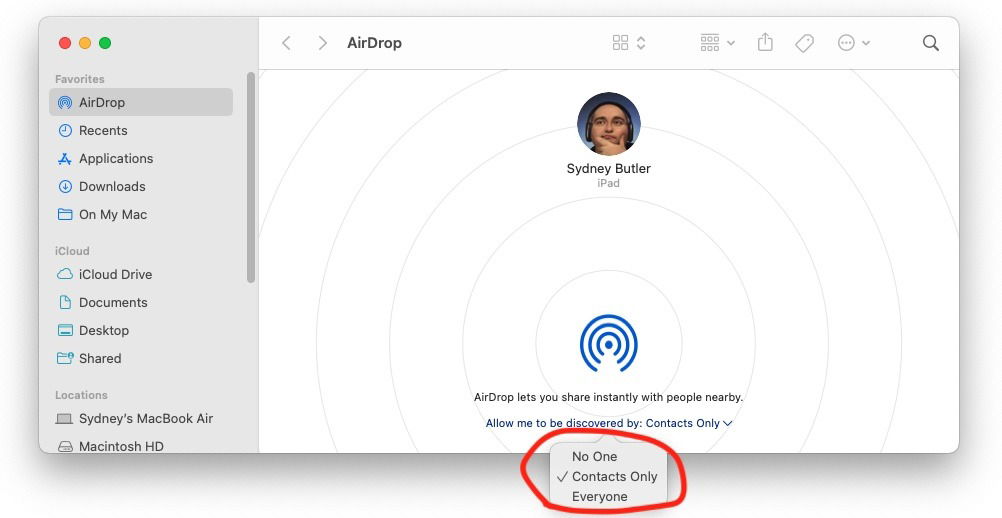Open On My Mac folder label
This screenshot has width=1002, height=518.
[x=112, y=215]
